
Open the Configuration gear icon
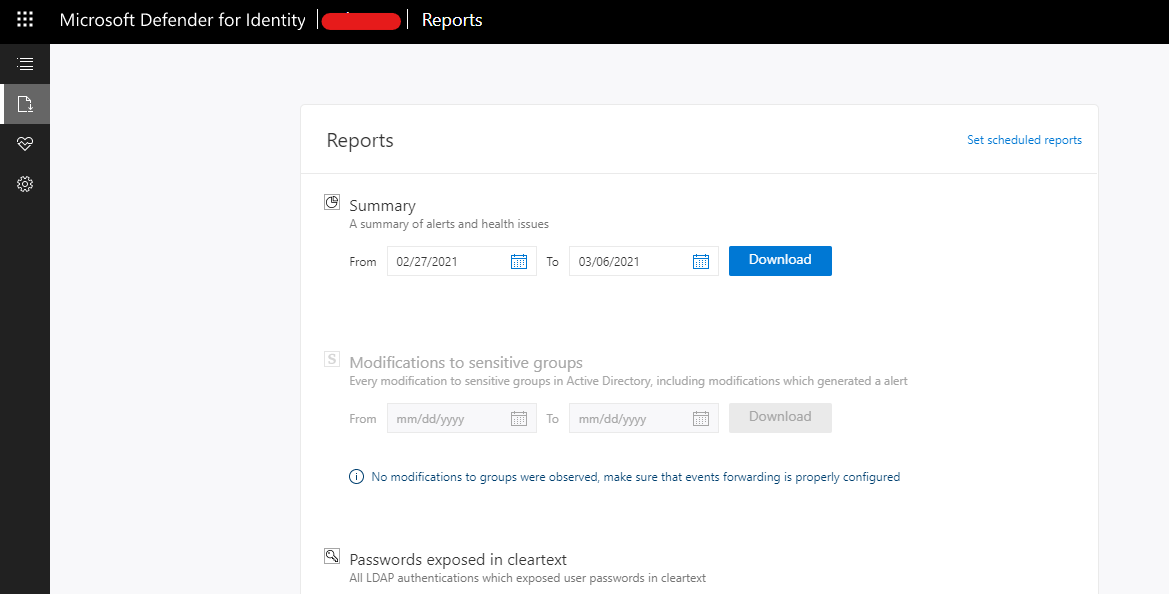coord(25,184)
